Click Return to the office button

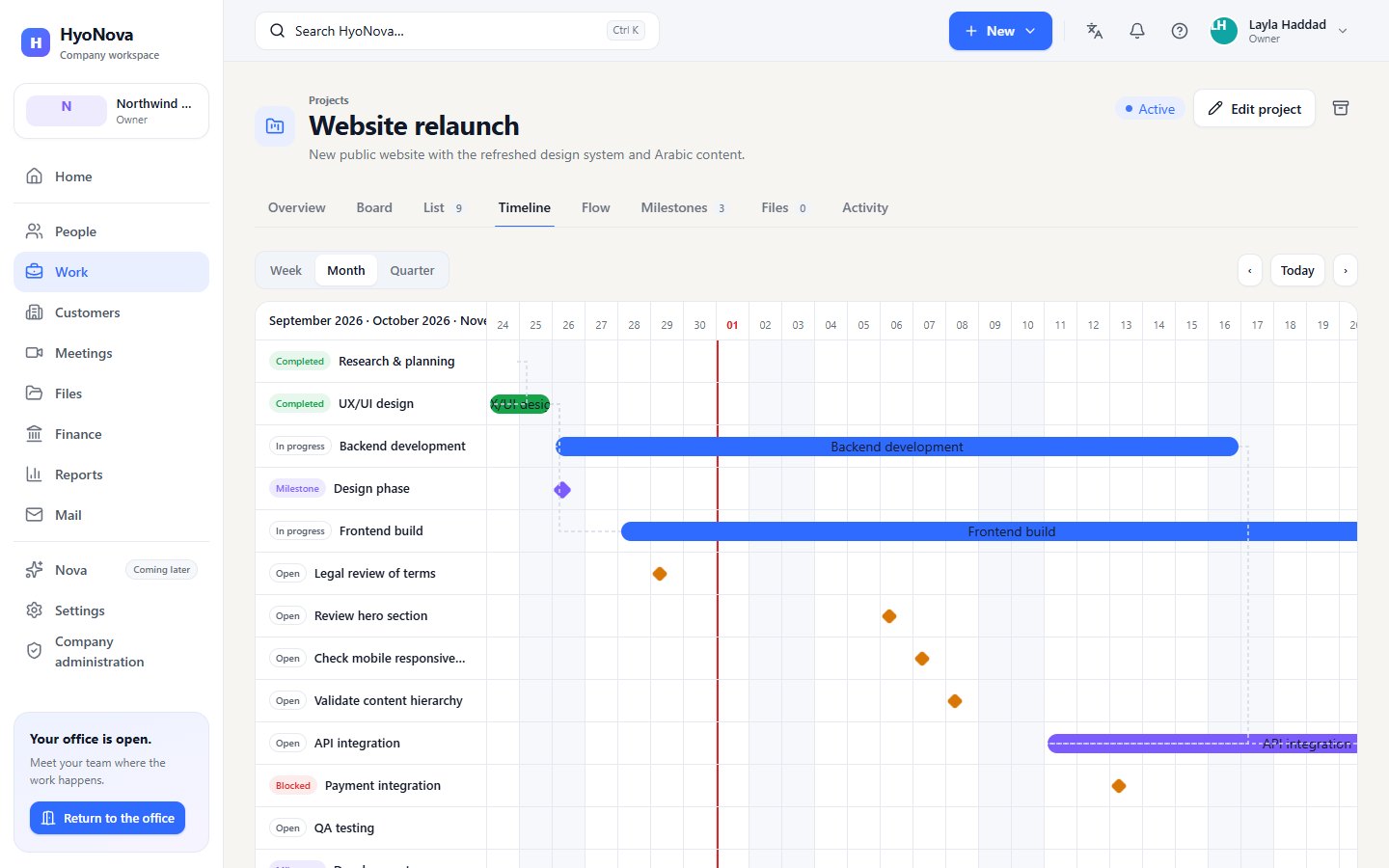coord(107,818)
